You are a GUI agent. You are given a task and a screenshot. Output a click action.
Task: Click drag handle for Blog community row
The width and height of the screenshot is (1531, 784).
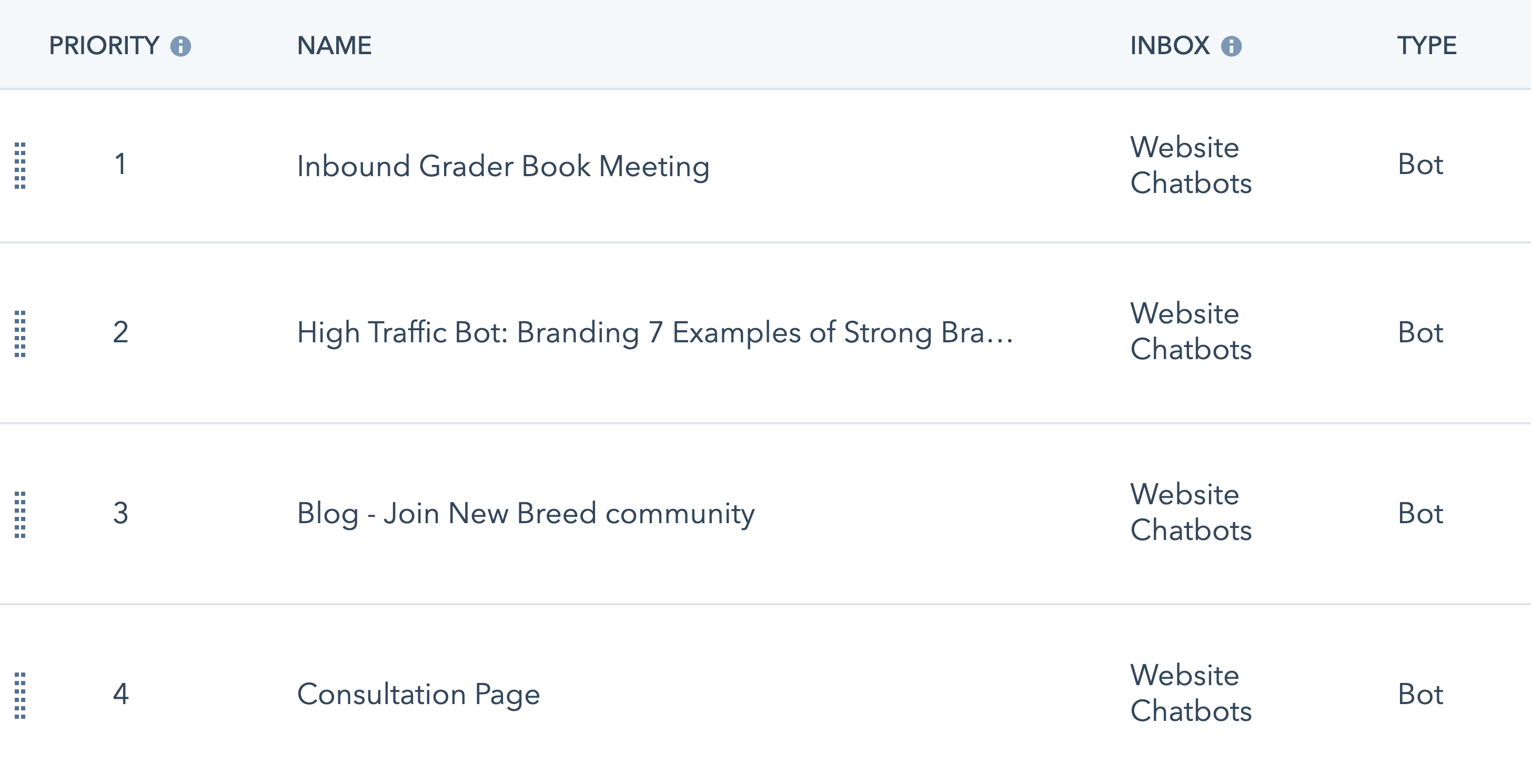(x=20, y=514)
